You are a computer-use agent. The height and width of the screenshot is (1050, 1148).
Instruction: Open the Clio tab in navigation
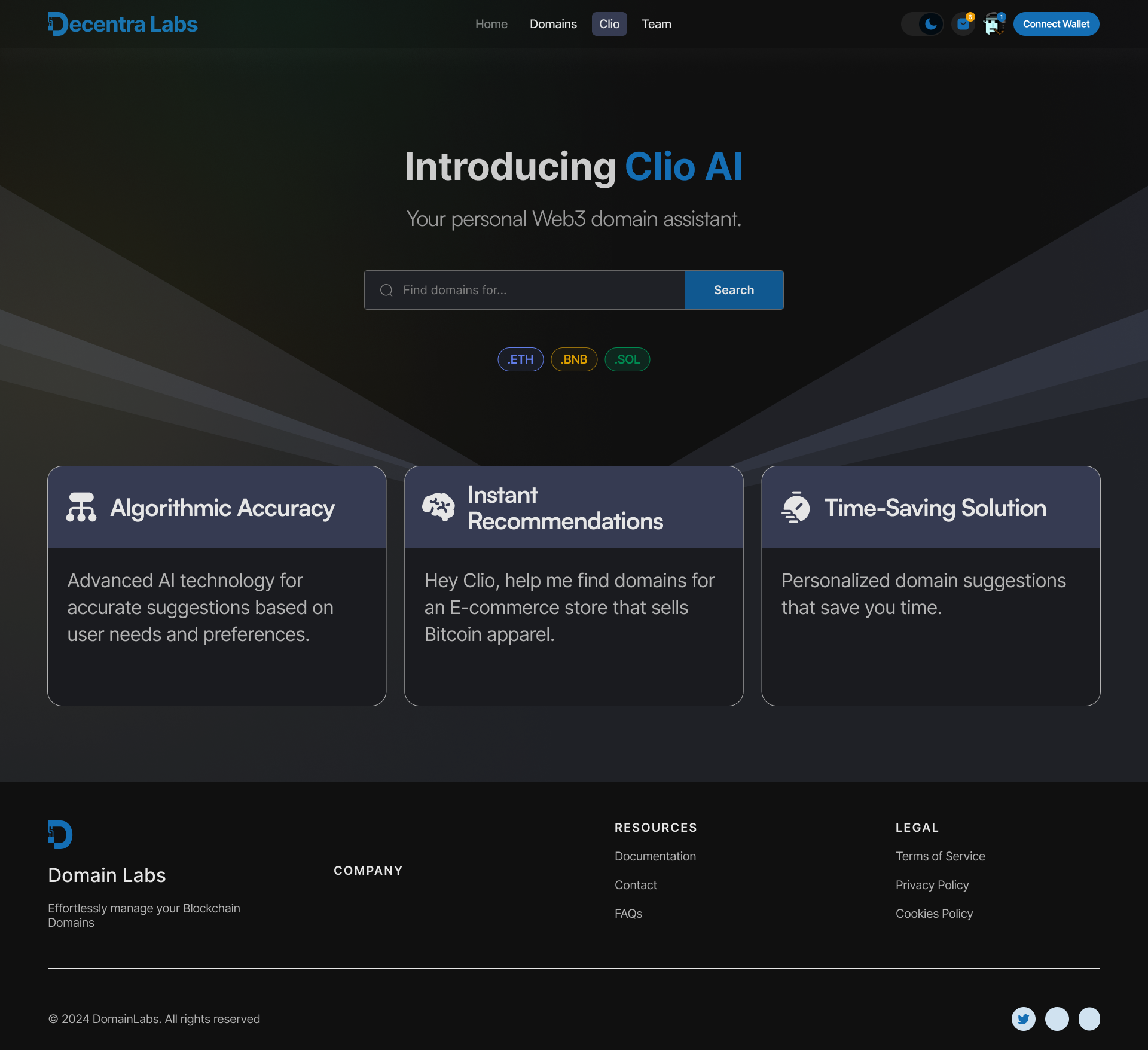pyautogui.click(x=609, y=24)
